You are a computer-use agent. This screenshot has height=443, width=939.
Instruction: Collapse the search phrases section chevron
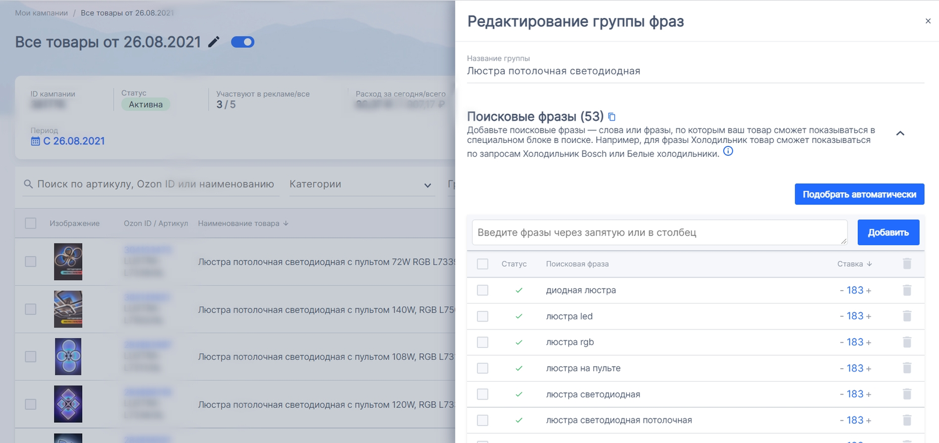[x=899, y=133]
